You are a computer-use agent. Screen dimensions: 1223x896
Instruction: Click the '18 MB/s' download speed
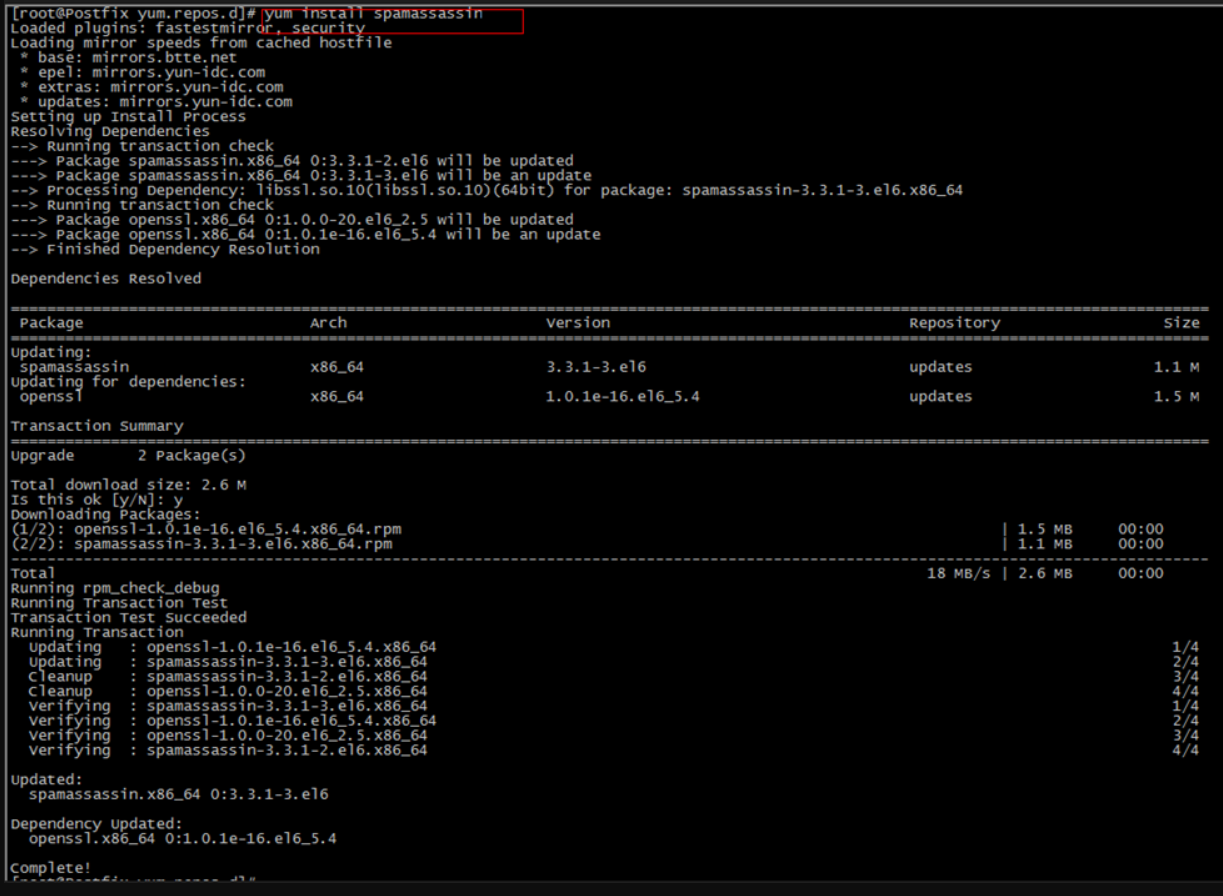(x=960, y=573)
